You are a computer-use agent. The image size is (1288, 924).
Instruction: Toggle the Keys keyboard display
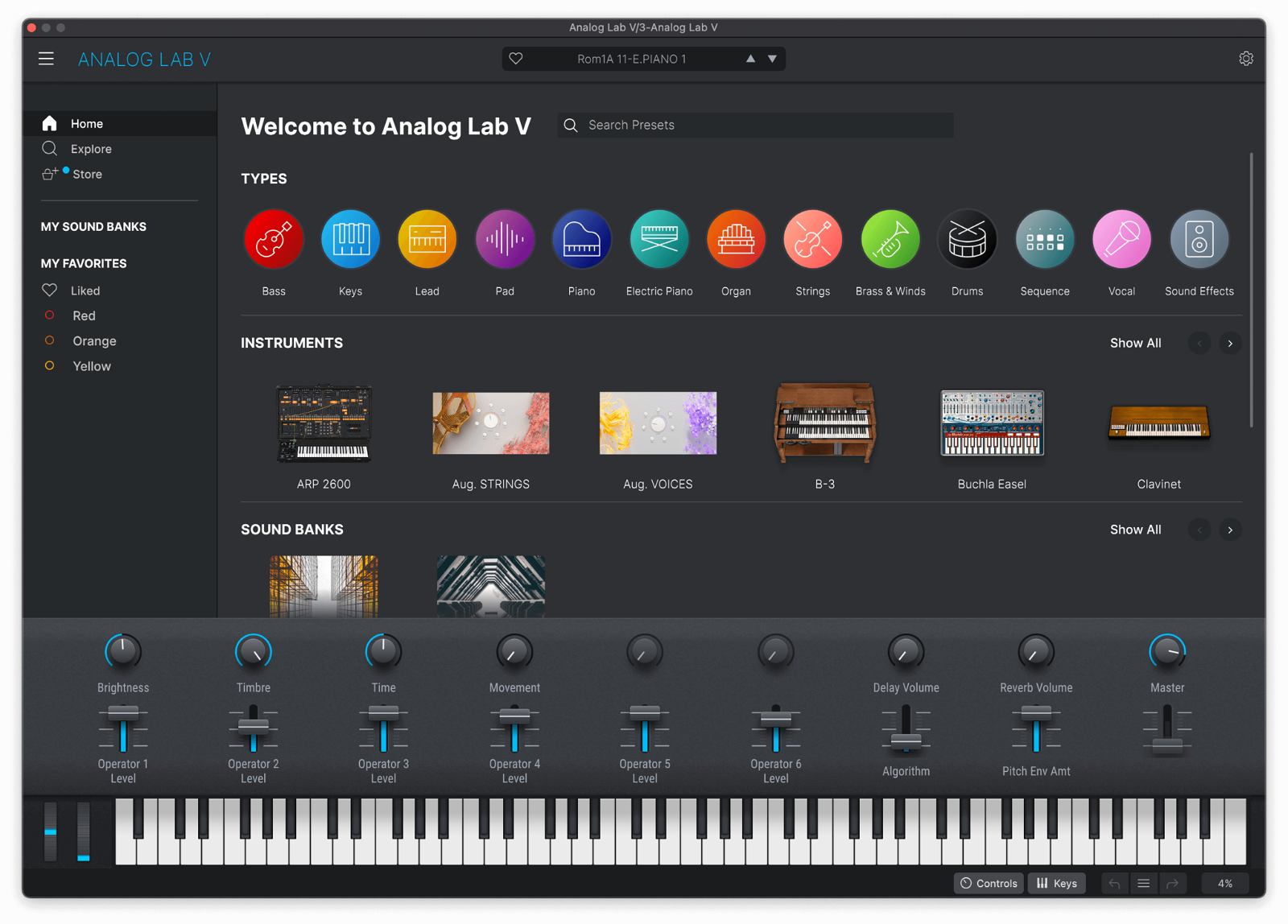tap(1057, 883)
